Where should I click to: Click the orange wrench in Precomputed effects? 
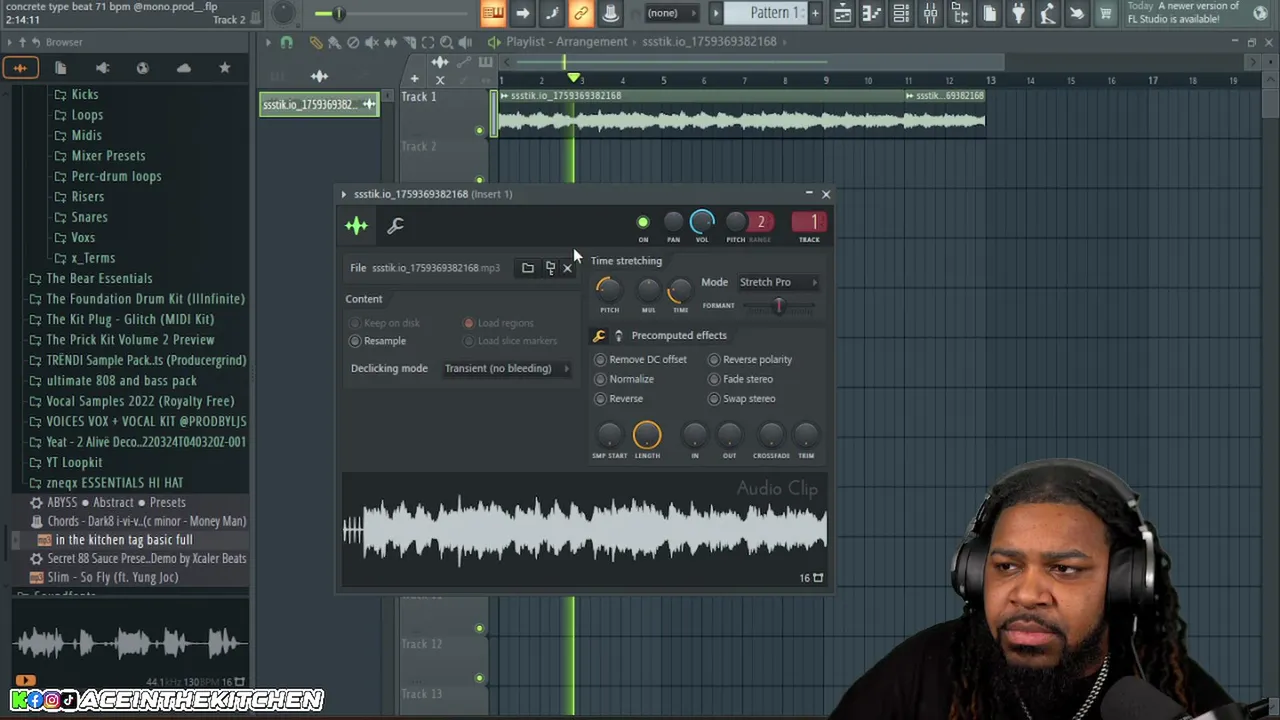pos(599,336)
